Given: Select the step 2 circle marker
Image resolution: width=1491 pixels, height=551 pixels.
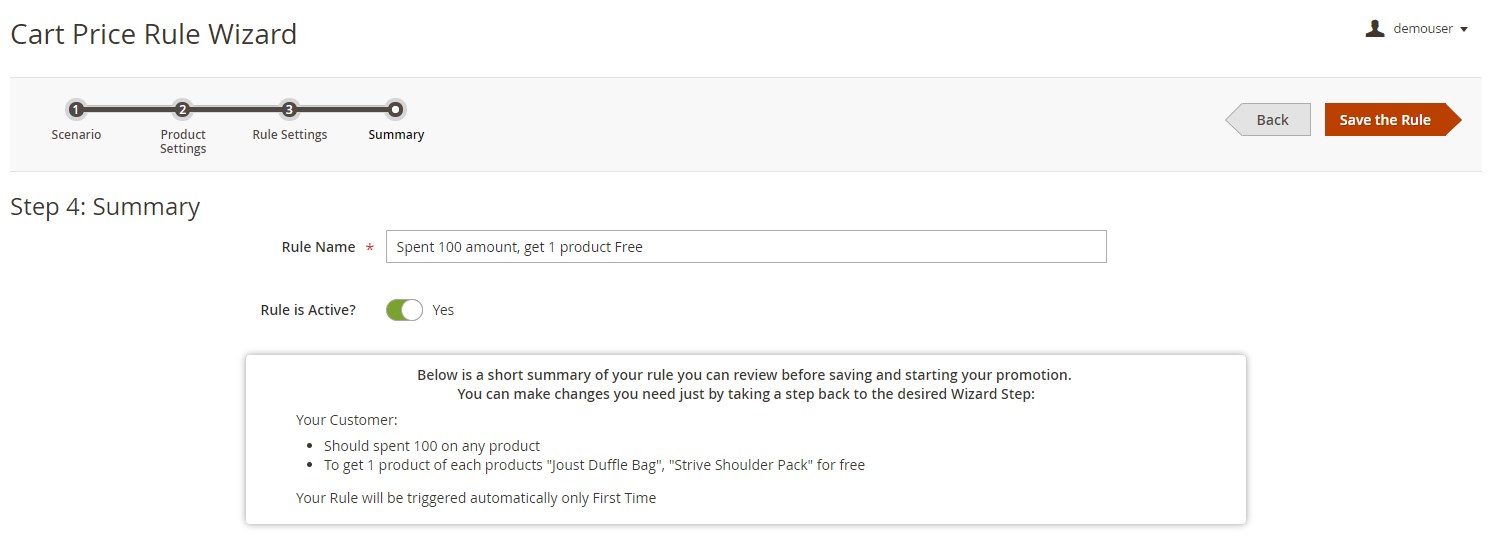Looking at the screenshot, I should tap(182, 110).
